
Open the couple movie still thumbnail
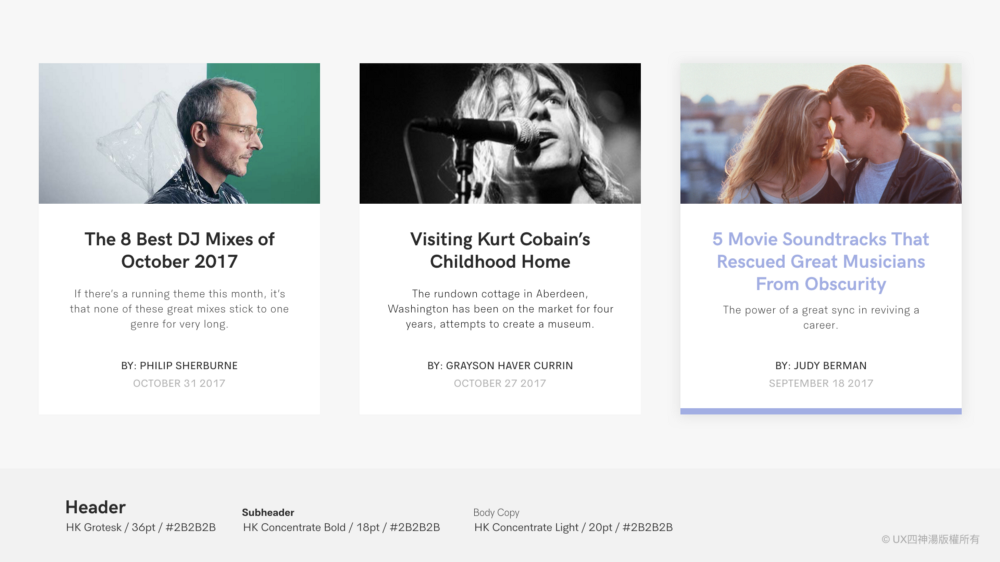pyautogui.click(x=821, y=133)
